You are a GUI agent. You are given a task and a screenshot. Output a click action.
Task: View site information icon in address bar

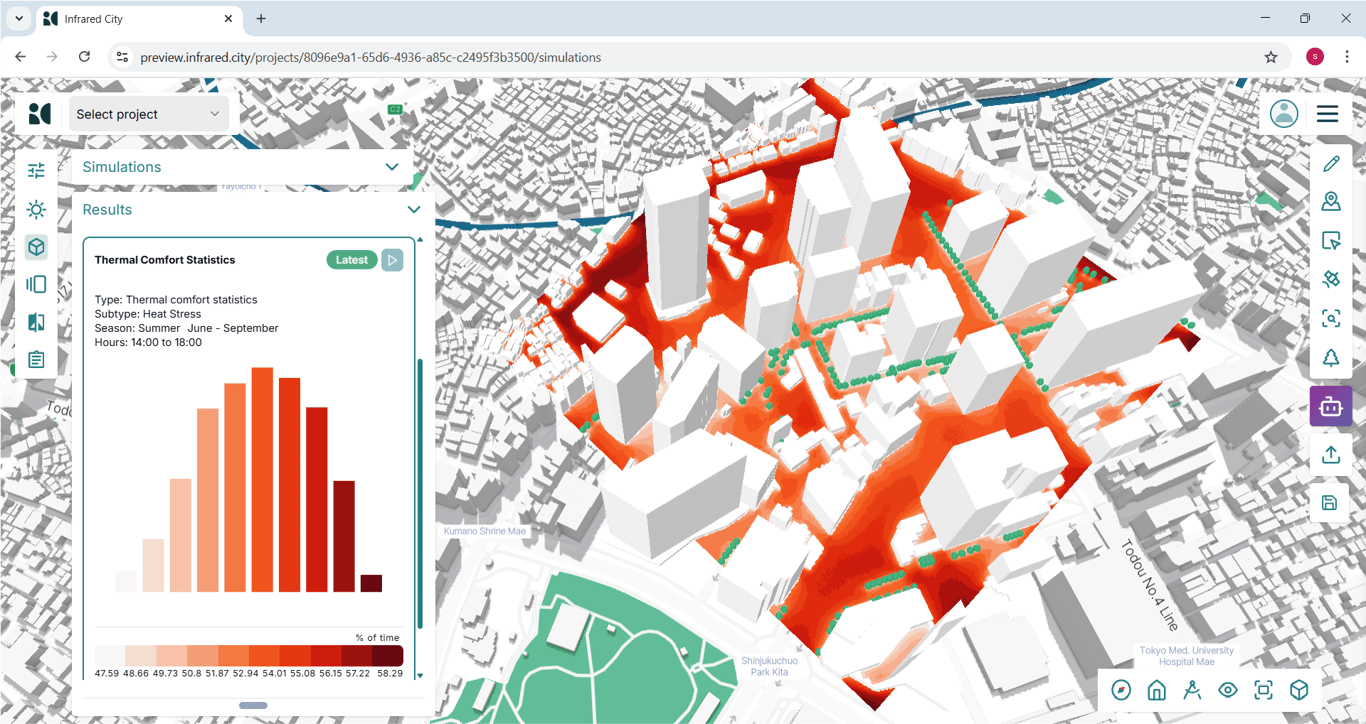(122, 57)
